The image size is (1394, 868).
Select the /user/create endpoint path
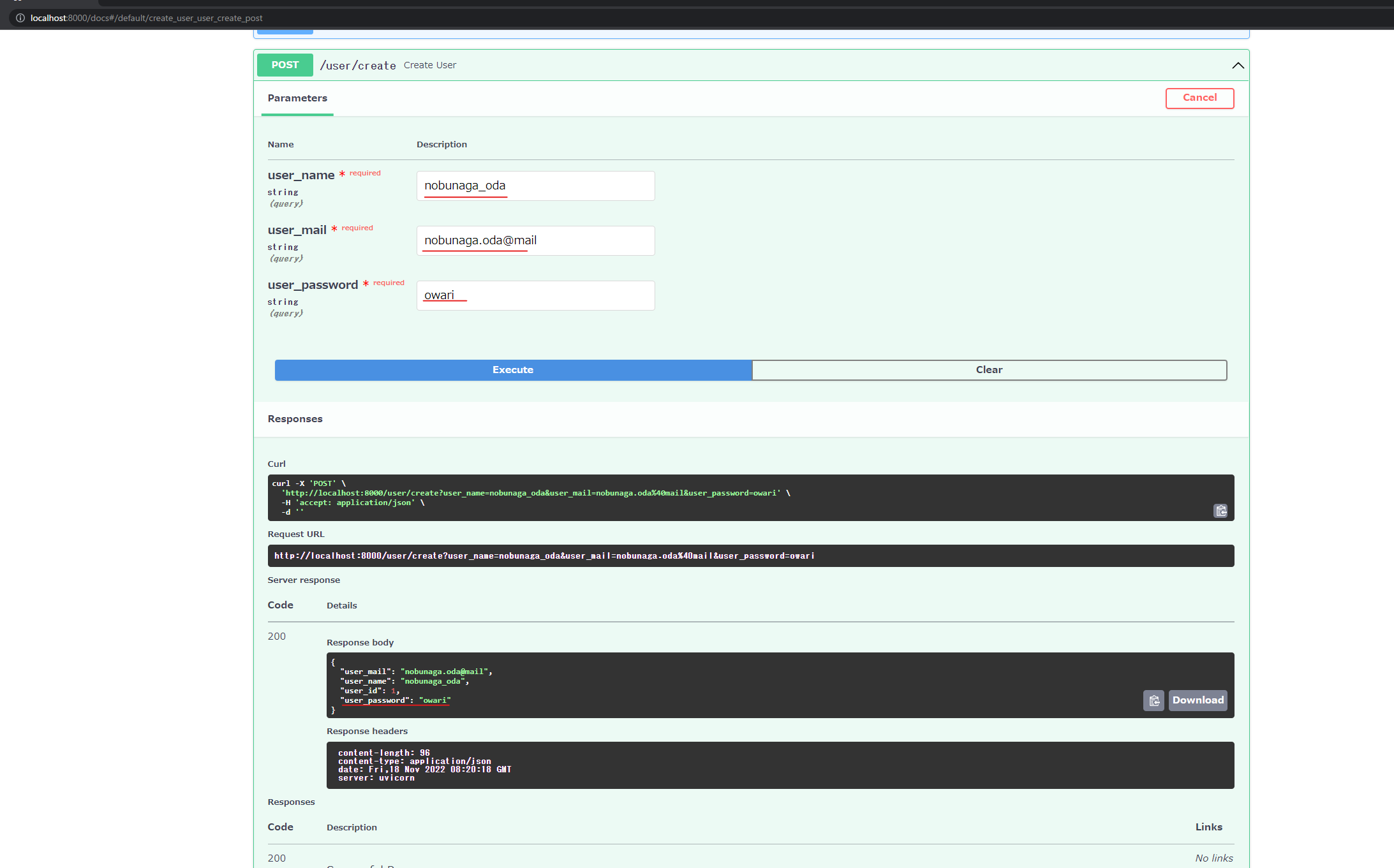pos(358,64)
